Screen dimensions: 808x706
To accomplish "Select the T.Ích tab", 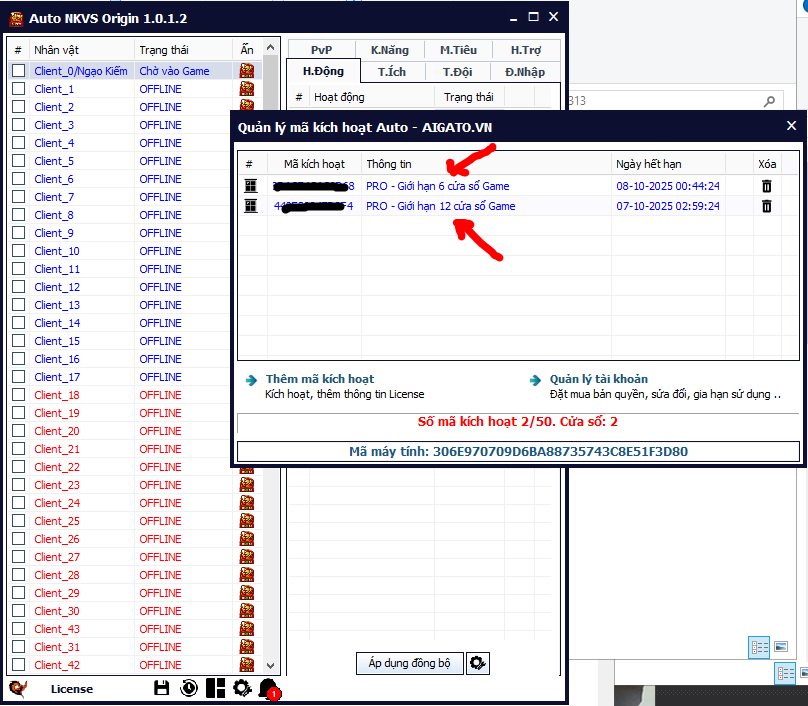I will (x=392, y=72).
